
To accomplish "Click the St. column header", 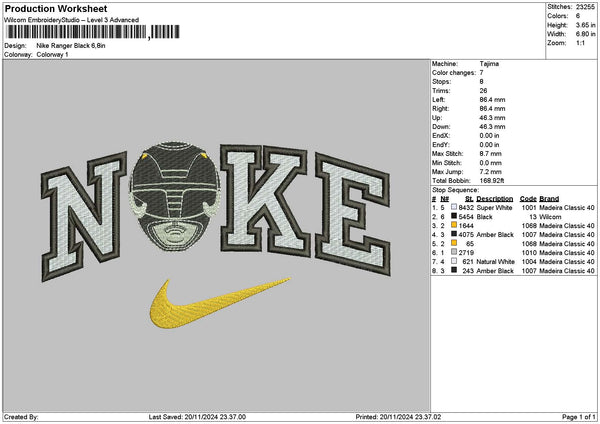I will (470, 199).
